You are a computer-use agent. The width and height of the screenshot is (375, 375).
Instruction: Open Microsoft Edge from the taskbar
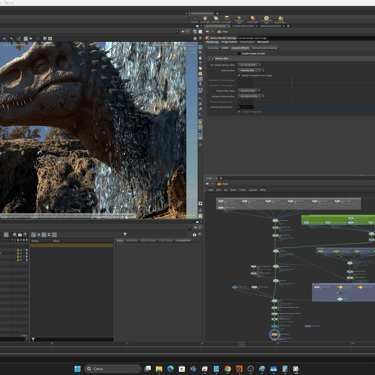[x=170, y=369]
